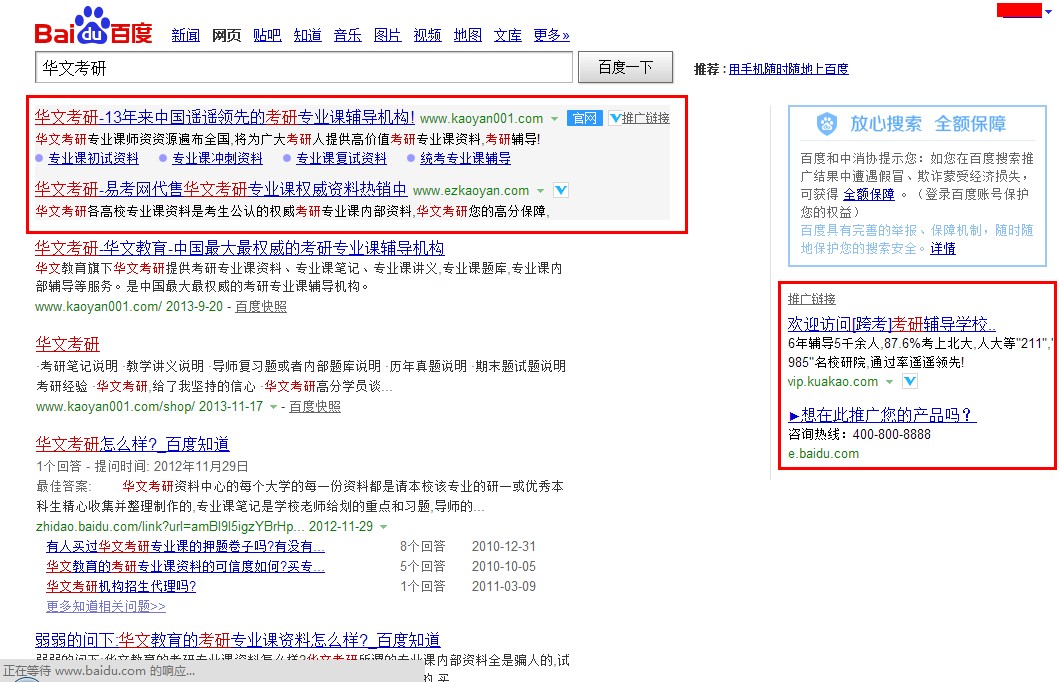1059x682 pixels.
Task: Open 华文考研怎么样?_百度知道 result
Action: pyautogui.click(x=132, y=444)
